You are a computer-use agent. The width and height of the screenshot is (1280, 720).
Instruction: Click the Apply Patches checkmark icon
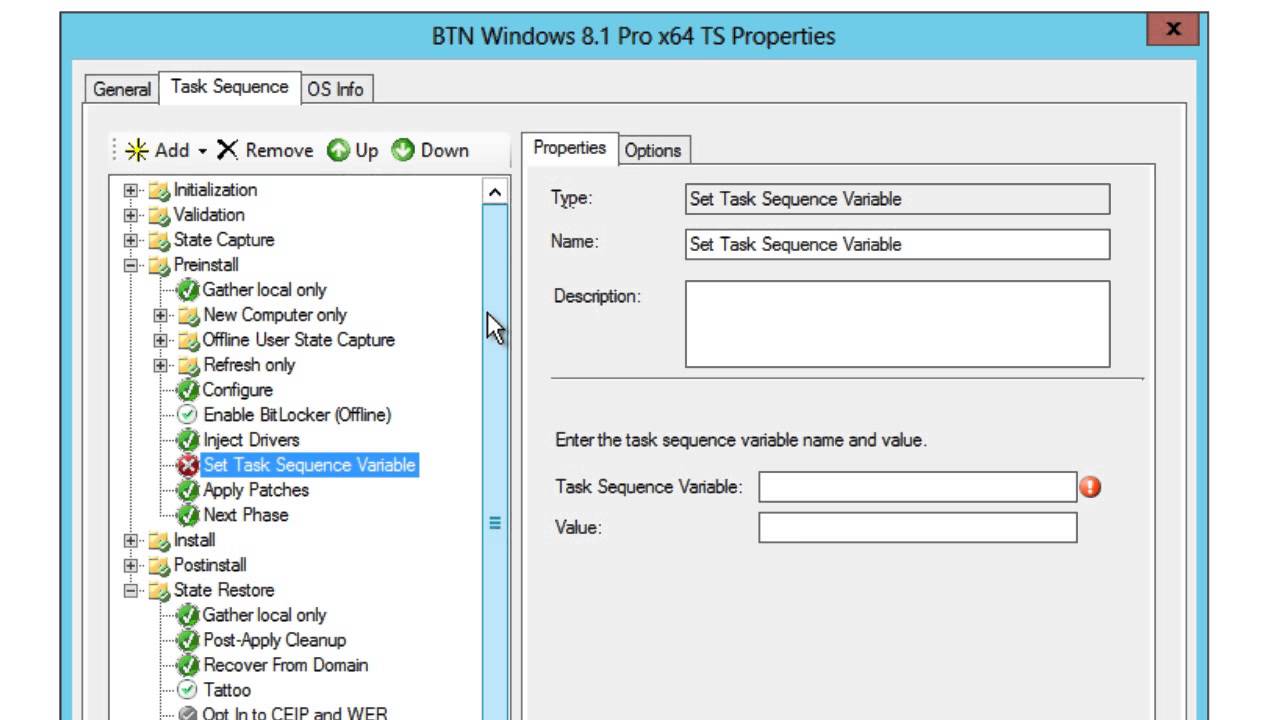pyautogui.click(x=188, y=490)
